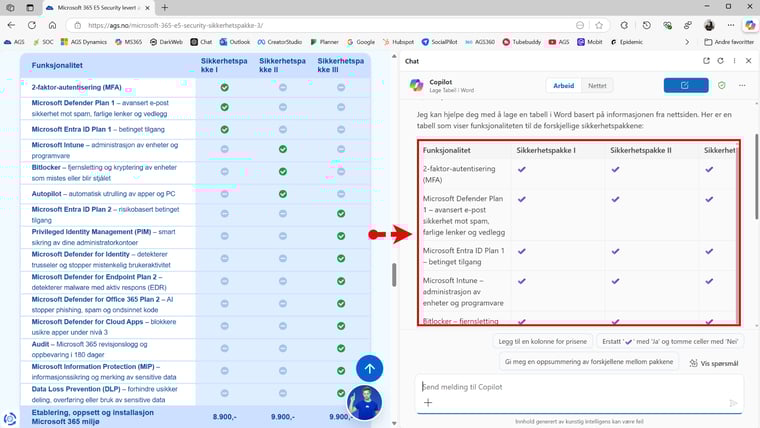Click the zoom indicator in address bar
The height and width of the screenshot is (428, 760).
pyautogui.click(x=580, y=25)
